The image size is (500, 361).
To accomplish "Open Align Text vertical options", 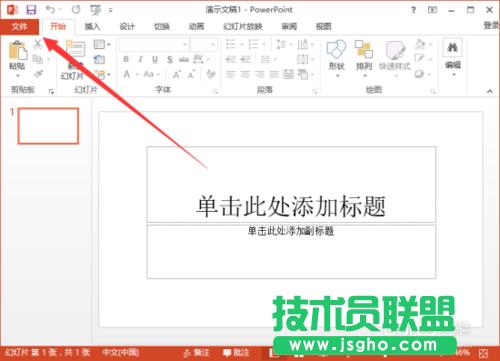I will (305, 59).
